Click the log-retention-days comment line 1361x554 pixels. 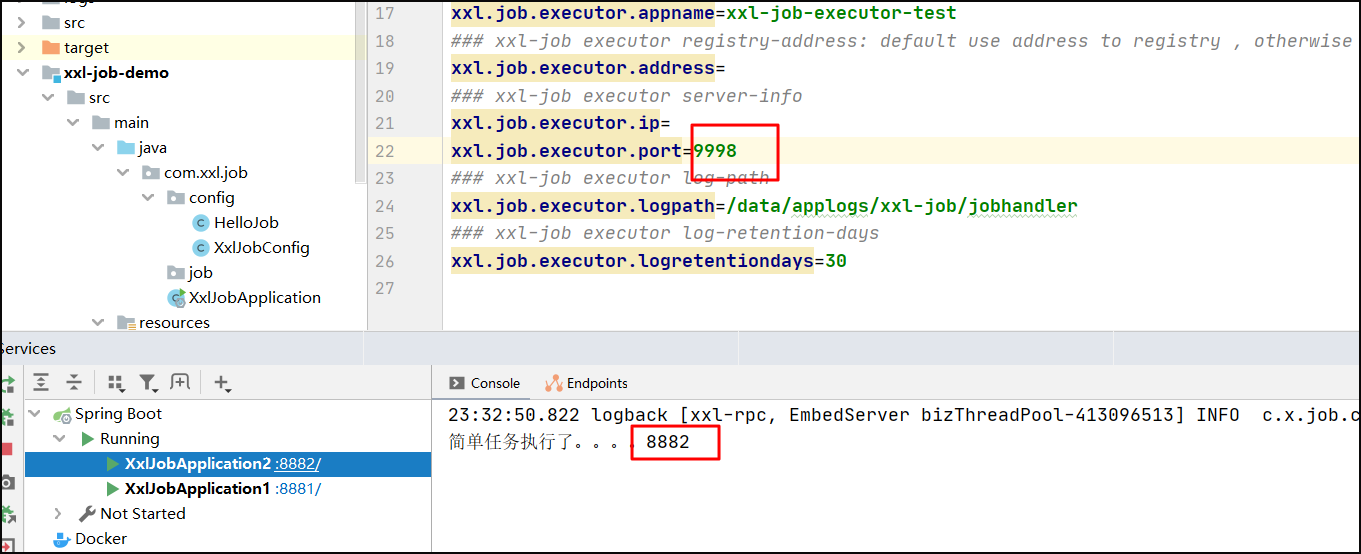coord(665,233)
